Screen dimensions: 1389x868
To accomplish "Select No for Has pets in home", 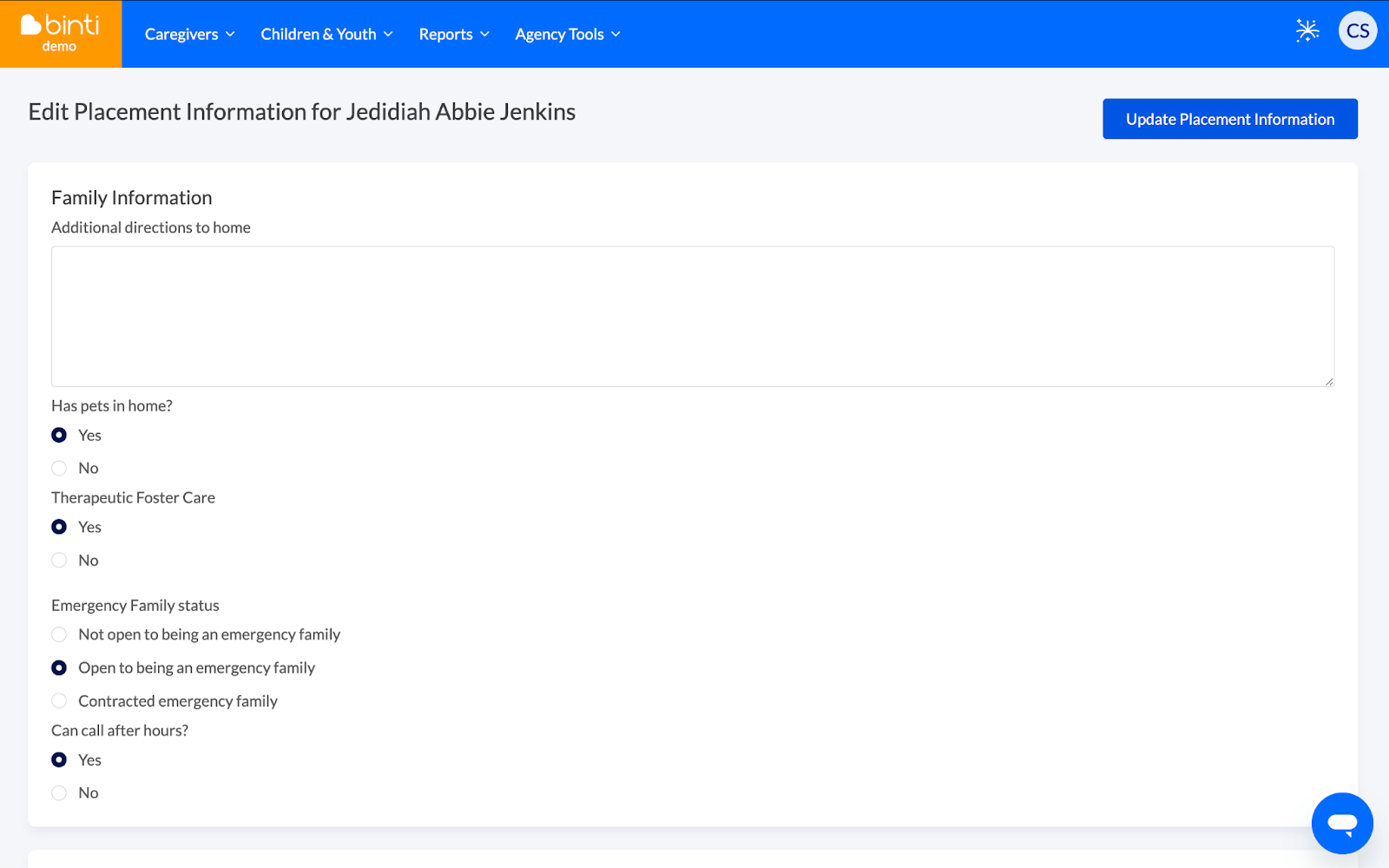I will 59,468.
